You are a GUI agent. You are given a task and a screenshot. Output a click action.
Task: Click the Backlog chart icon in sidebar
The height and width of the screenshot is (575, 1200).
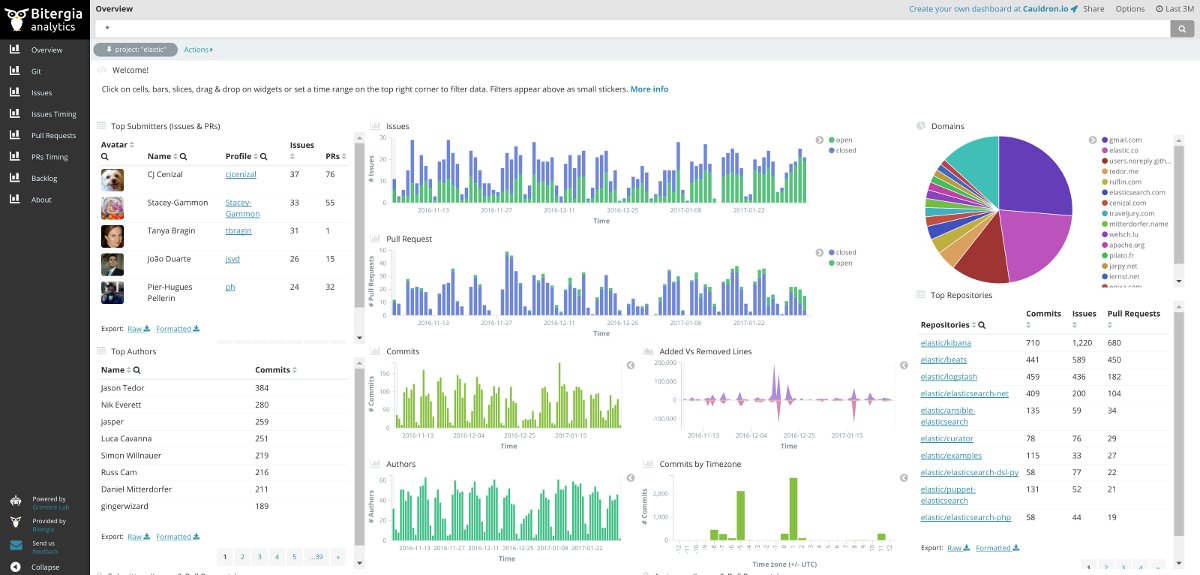click(x=15, y=178)
